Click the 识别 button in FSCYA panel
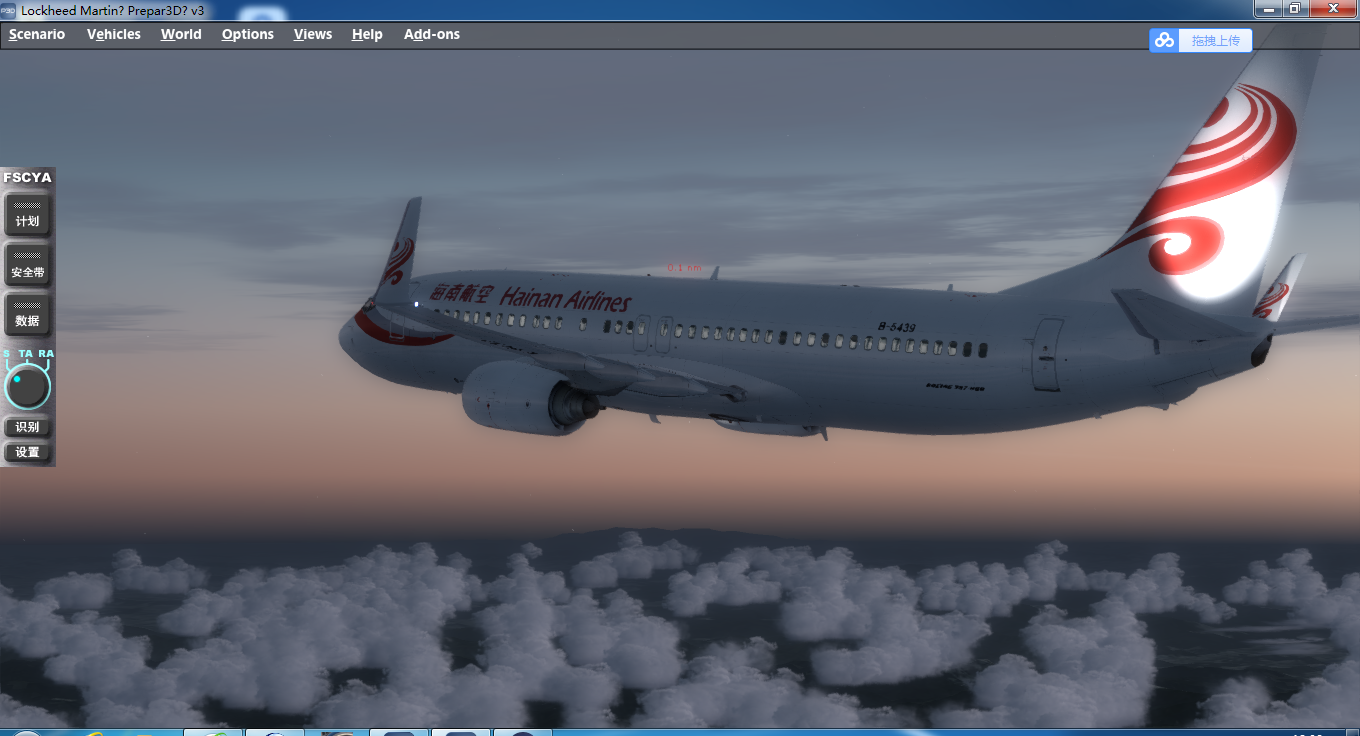The width and height of the screenshot is (1360, 736). click(27, 427)
